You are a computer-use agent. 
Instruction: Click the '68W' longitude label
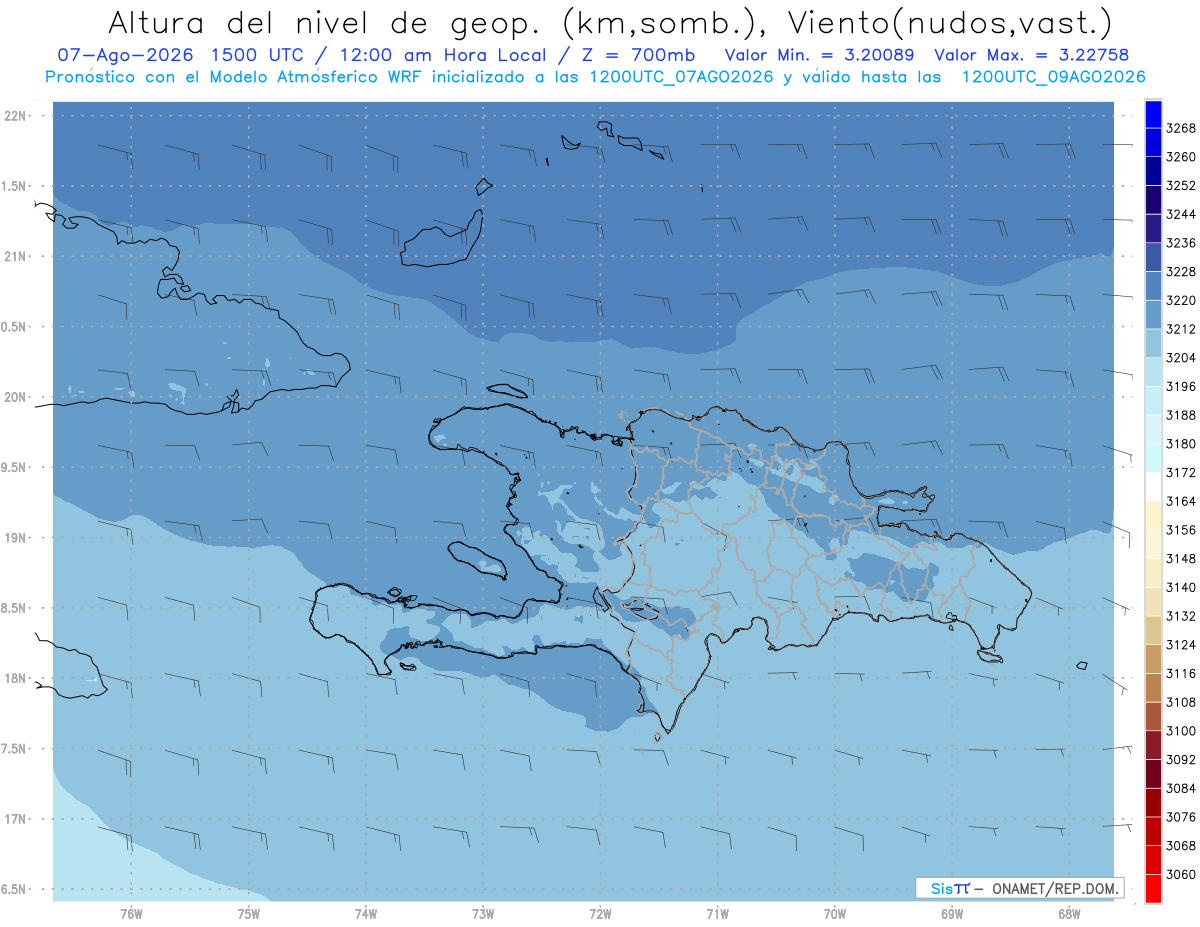[x=1069, y=913]
